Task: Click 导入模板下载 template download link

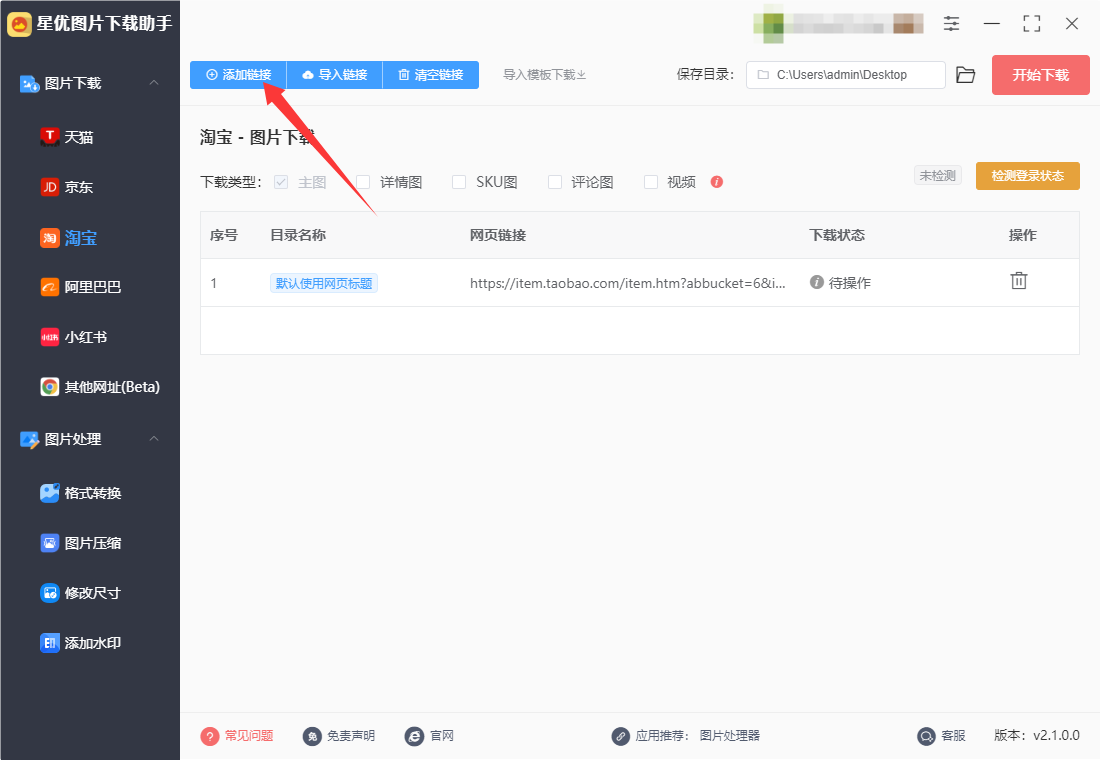Action: tap(544, 74)
